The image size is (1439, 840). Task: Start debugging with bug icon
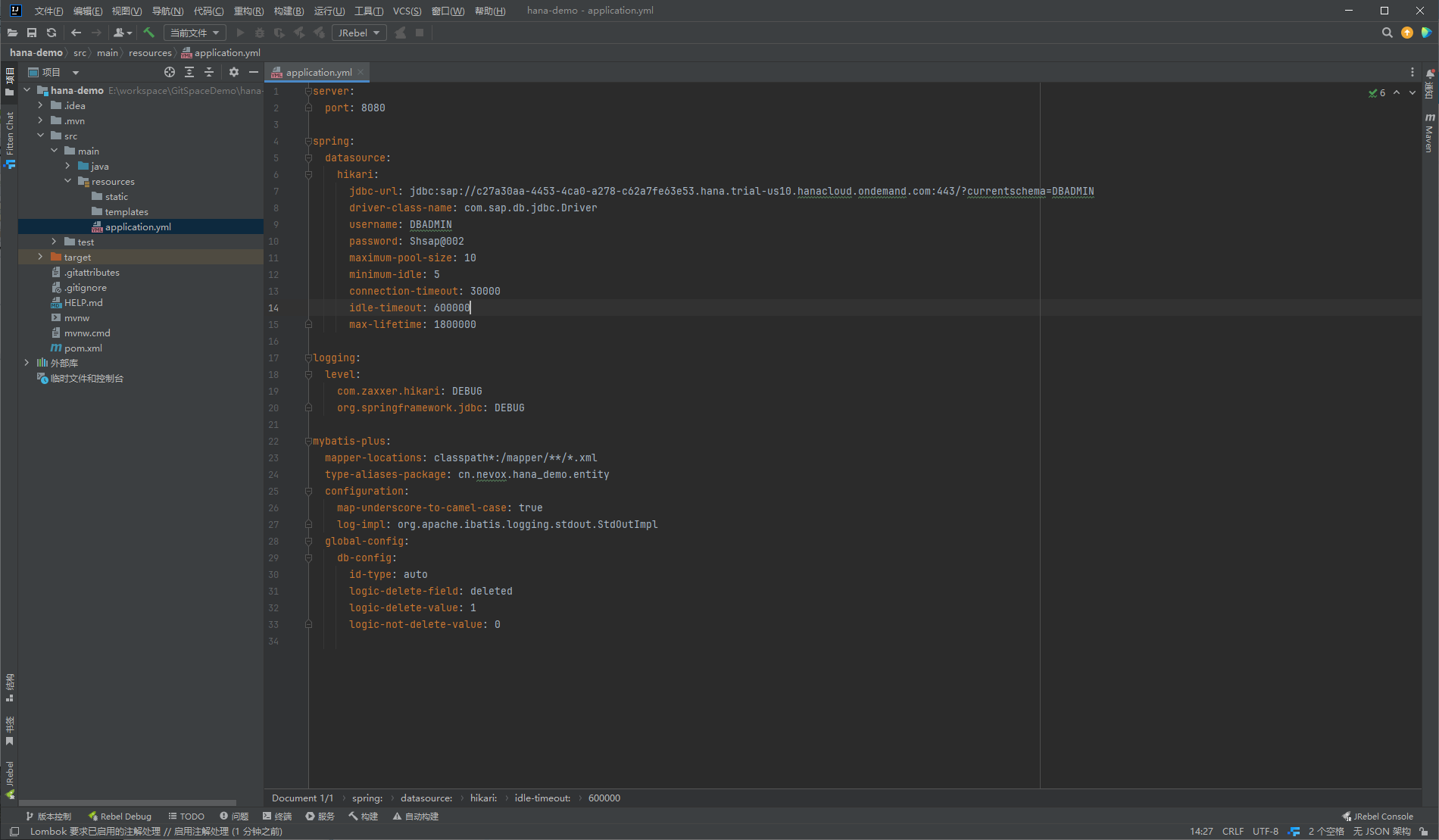coord(260,33)
